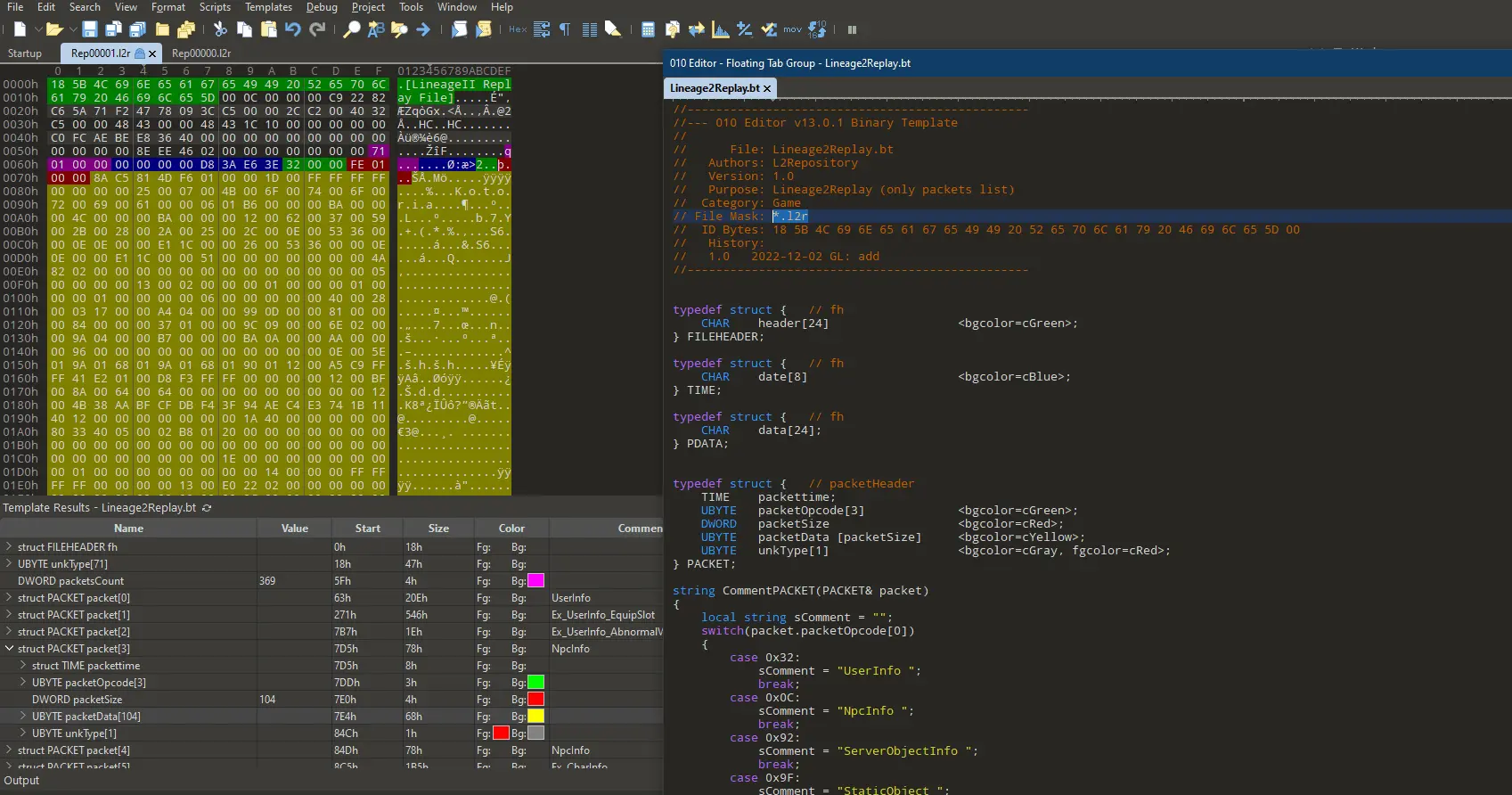Click the Goto arrow icon

pyautogui.click(x=423, y=29)
